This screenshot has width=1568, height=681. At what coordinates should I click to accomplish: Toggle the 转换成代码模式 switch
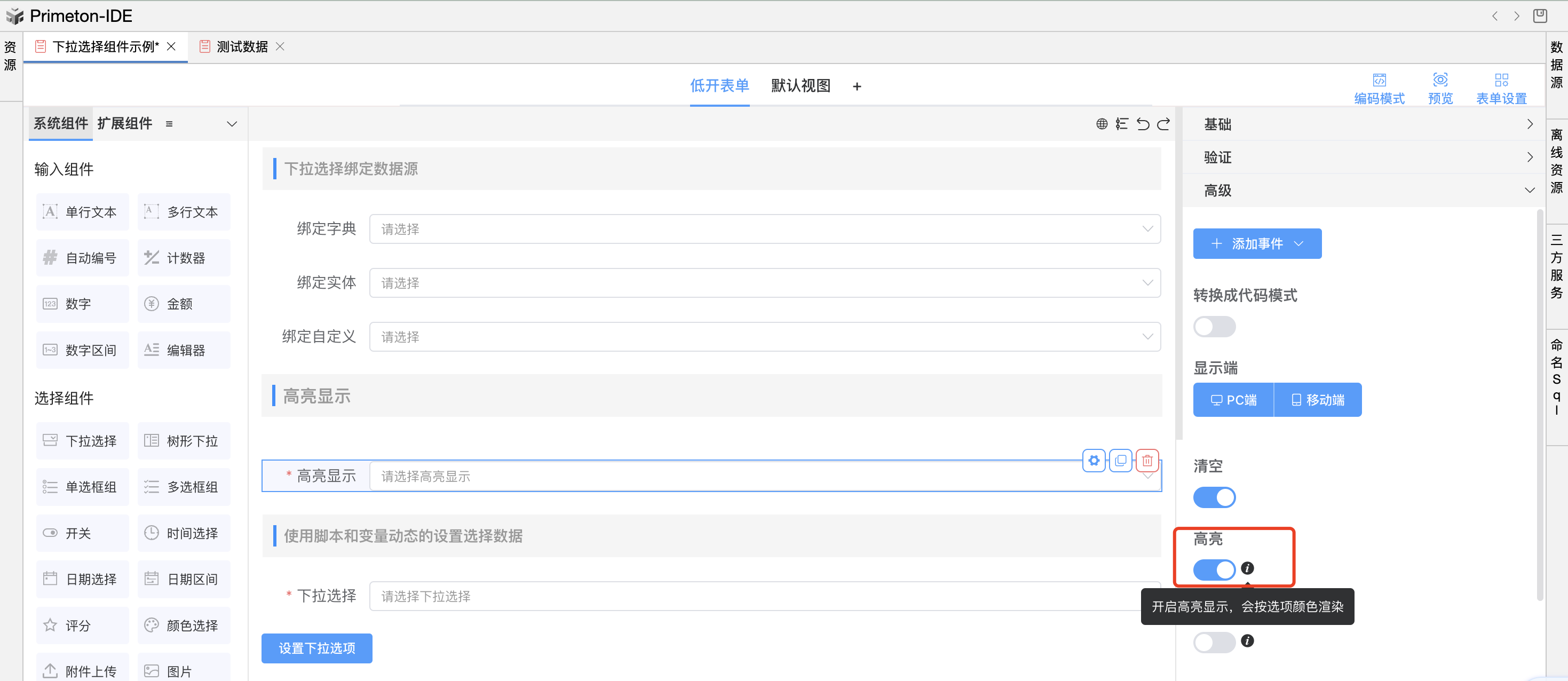(1214, 327)
